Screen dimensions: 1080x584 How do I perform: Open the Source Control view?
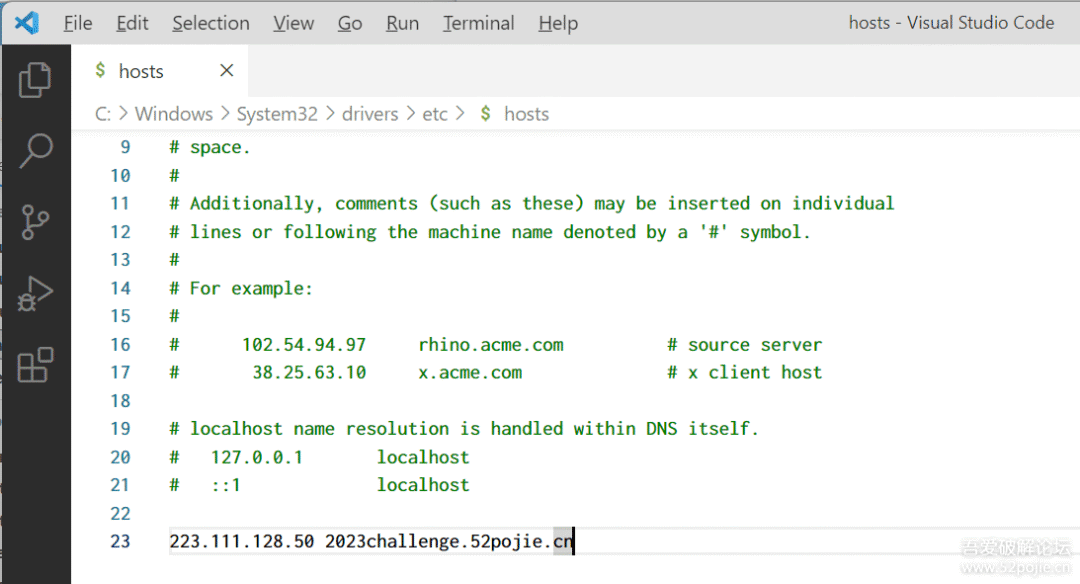point(34,222)
